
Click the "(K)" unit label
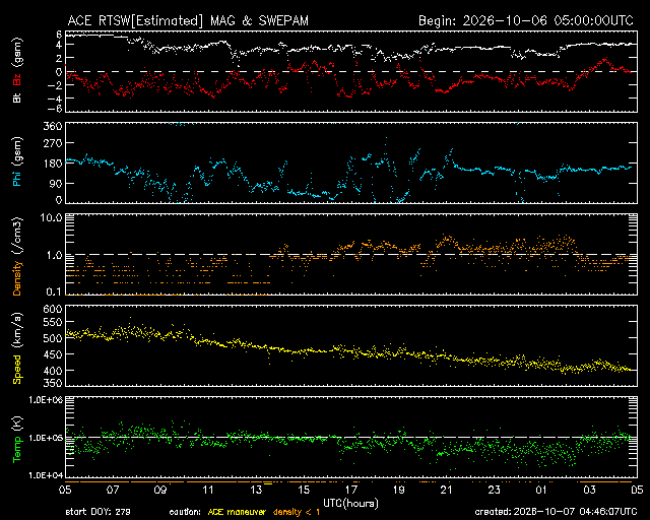tap(17, 424)
